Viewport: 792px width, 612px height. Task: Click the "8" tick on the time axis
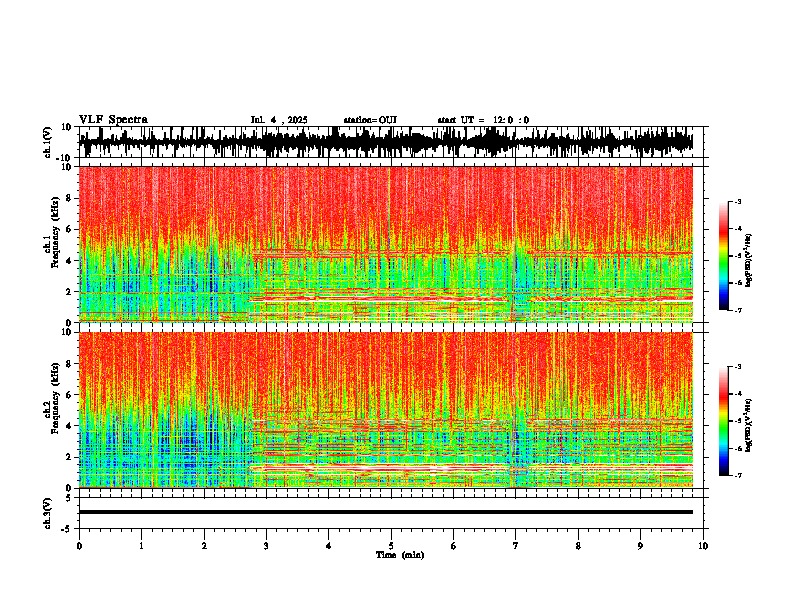(x=578, y=546)
